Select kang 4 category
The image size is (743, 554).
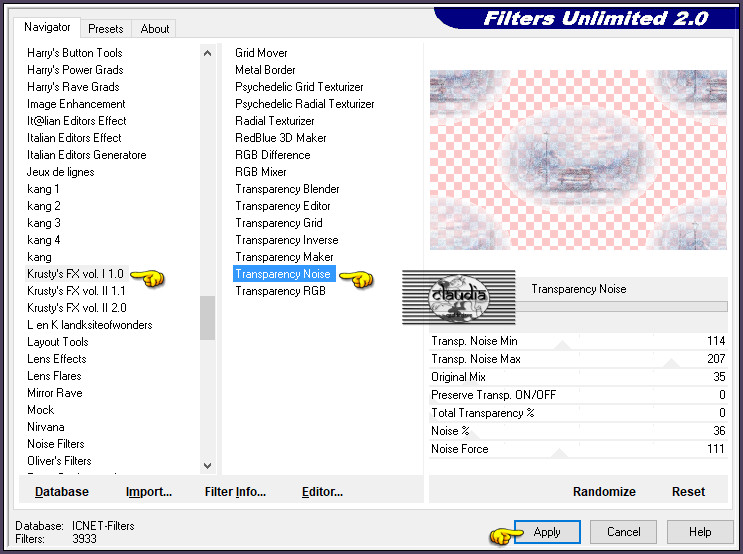44,240
